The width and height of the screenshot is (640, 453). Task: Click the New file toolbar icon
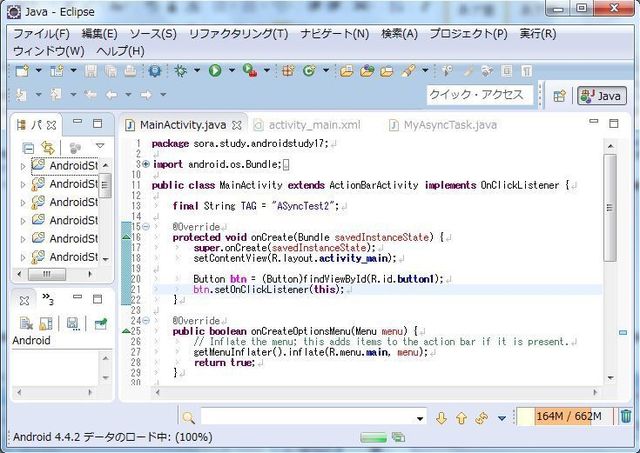(22, 71)
